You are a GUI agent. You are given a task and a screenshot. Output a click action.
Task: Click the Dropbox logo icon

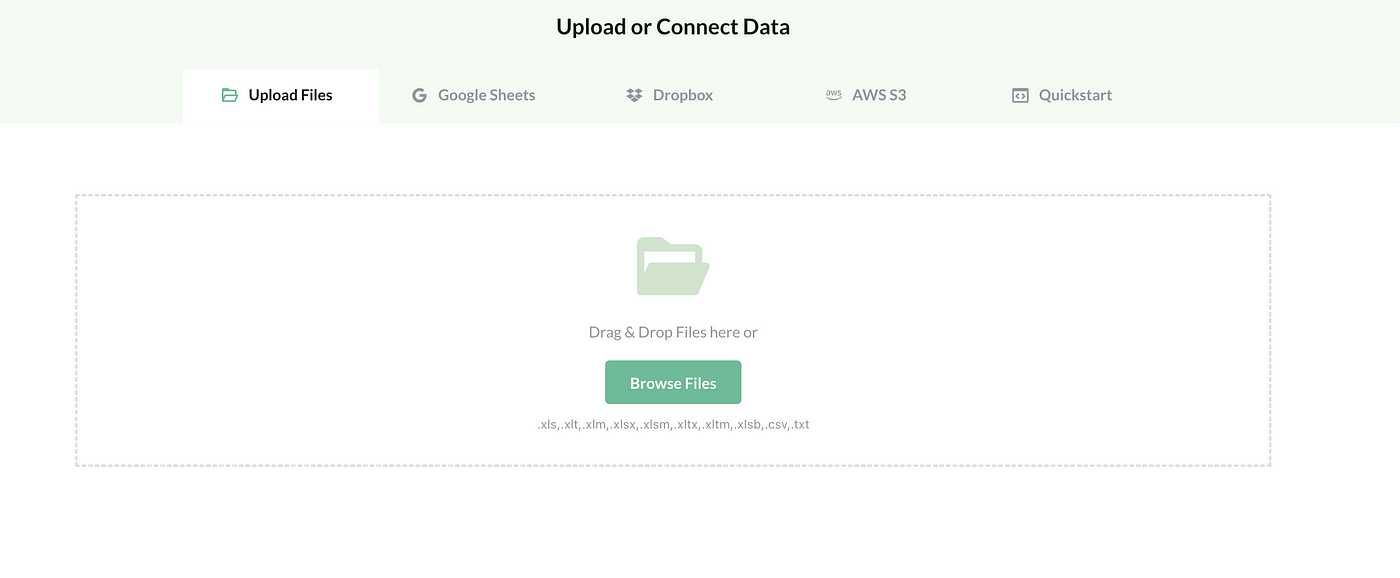click(634, 95)
